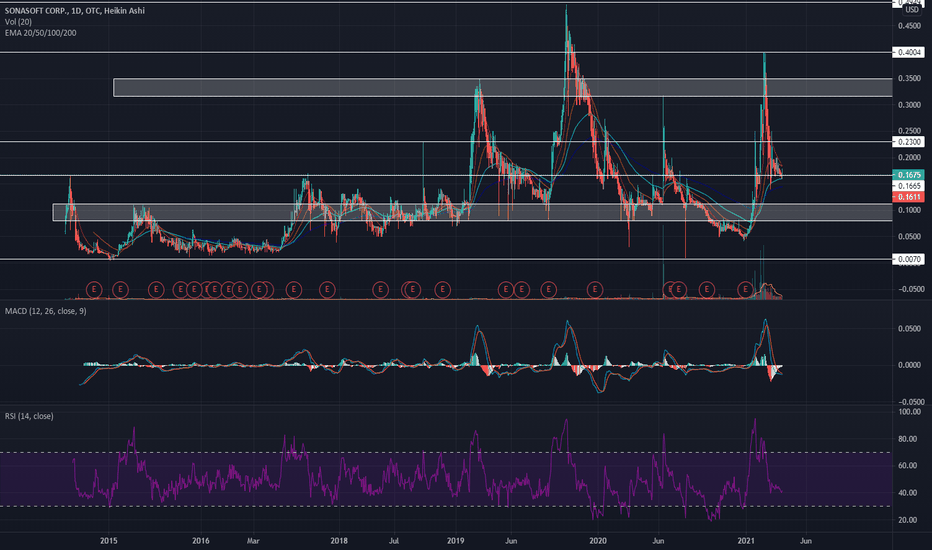
Task: Click the 40.00 value on RSI scale
Action: point(909,493)
